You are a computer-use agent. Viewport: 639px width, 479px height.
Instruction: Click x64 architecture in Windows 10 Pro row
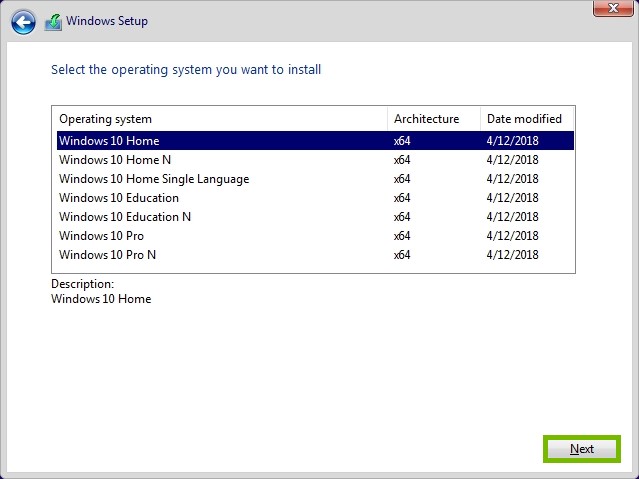(x=402, y=236)
